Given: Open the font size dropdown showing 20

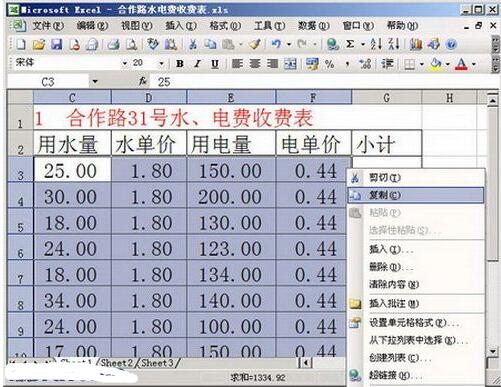Looking at the screenshot, I should pos(161,63).
